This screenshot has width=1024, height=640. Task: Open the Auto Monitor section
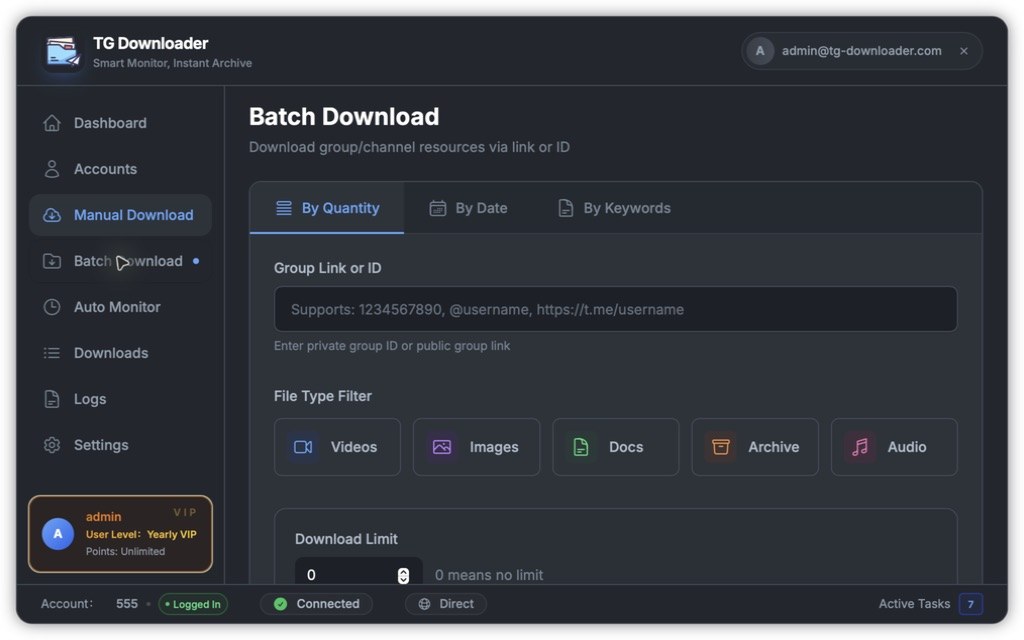click(120, 307)
